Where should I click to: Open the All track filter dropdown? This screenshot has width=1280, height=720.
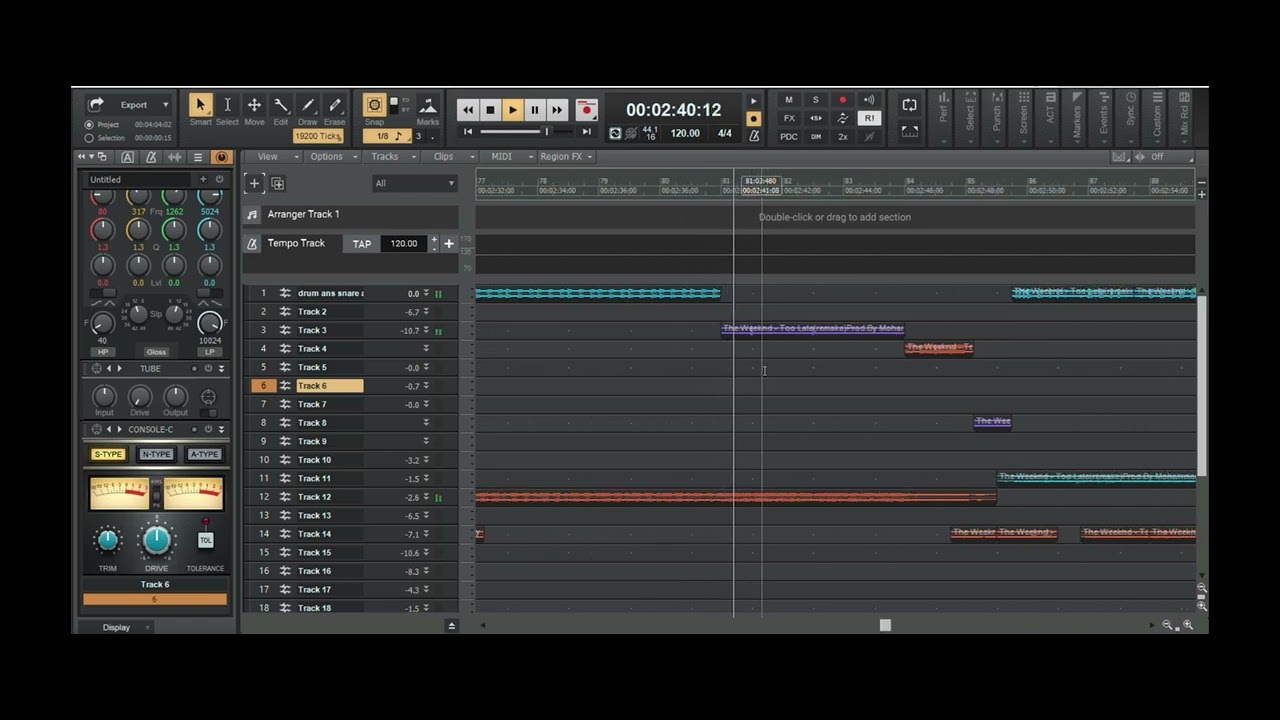414,183
